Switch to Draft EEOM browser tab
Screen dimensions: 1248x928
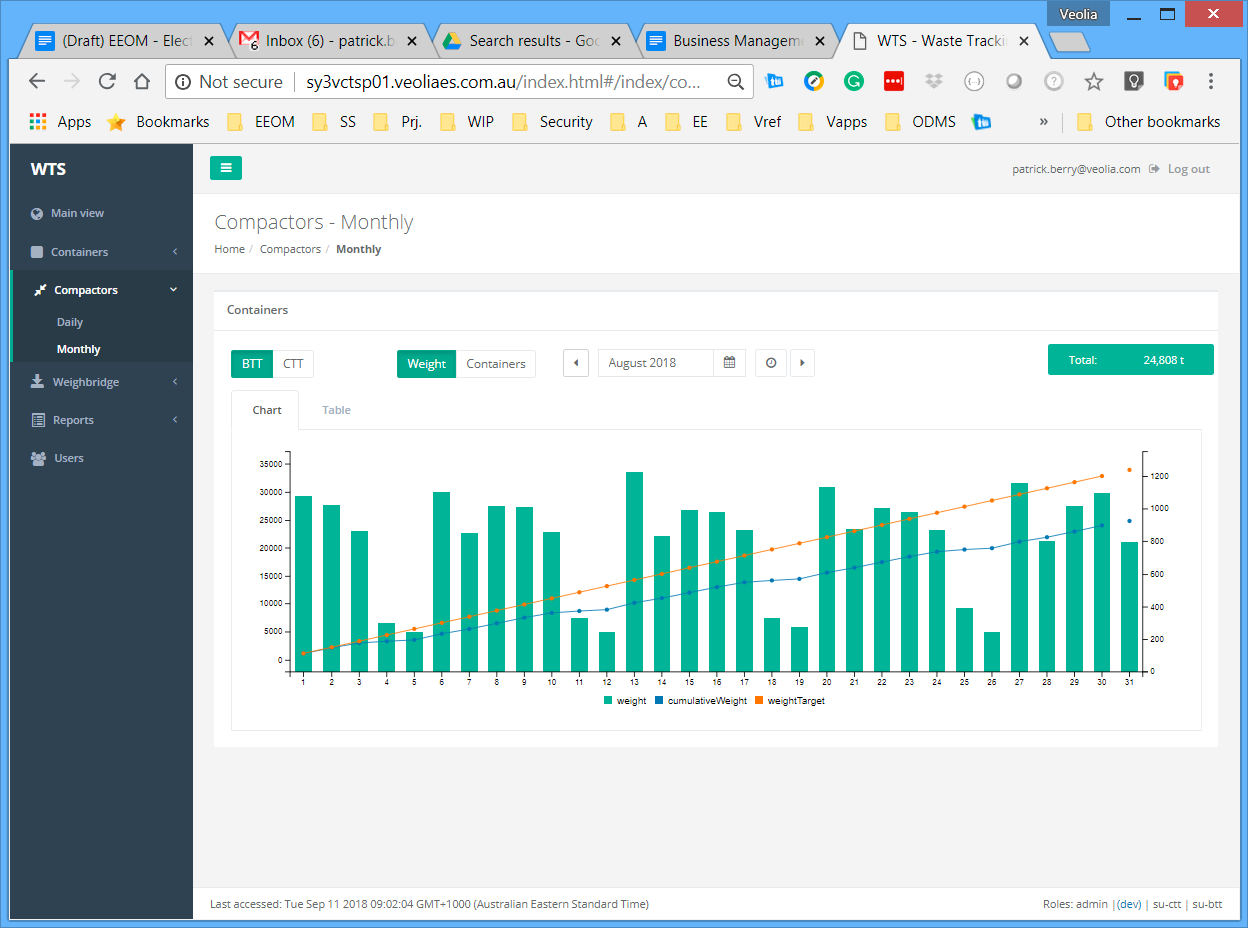[123, 41]
